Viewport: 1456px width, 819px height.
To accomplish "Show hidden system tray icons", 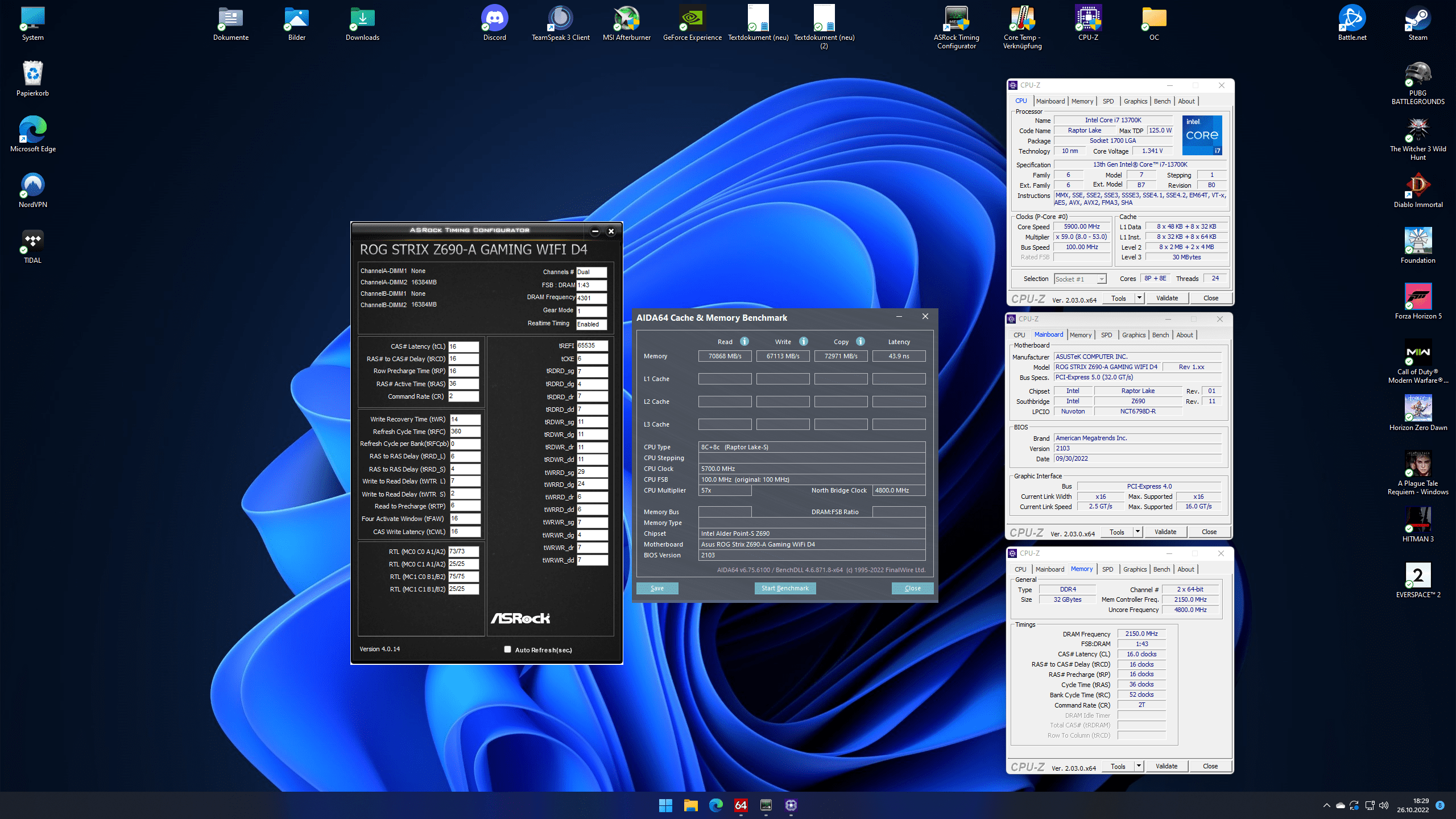I will (x=1326, y=805).
